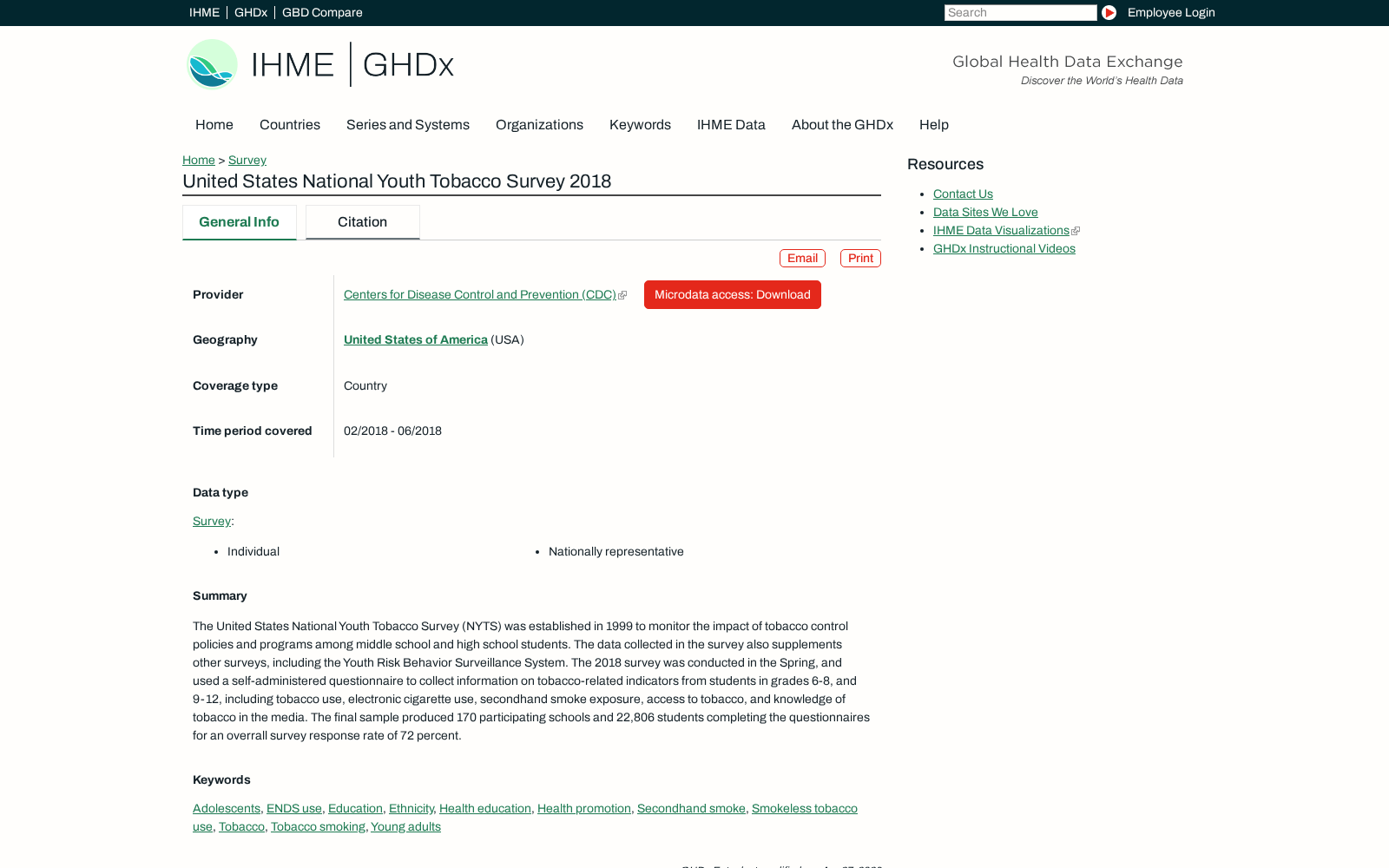This screenshot has height=868, width=1389.
Task: Open the Organizations menu item
Action: click(539, 125)
